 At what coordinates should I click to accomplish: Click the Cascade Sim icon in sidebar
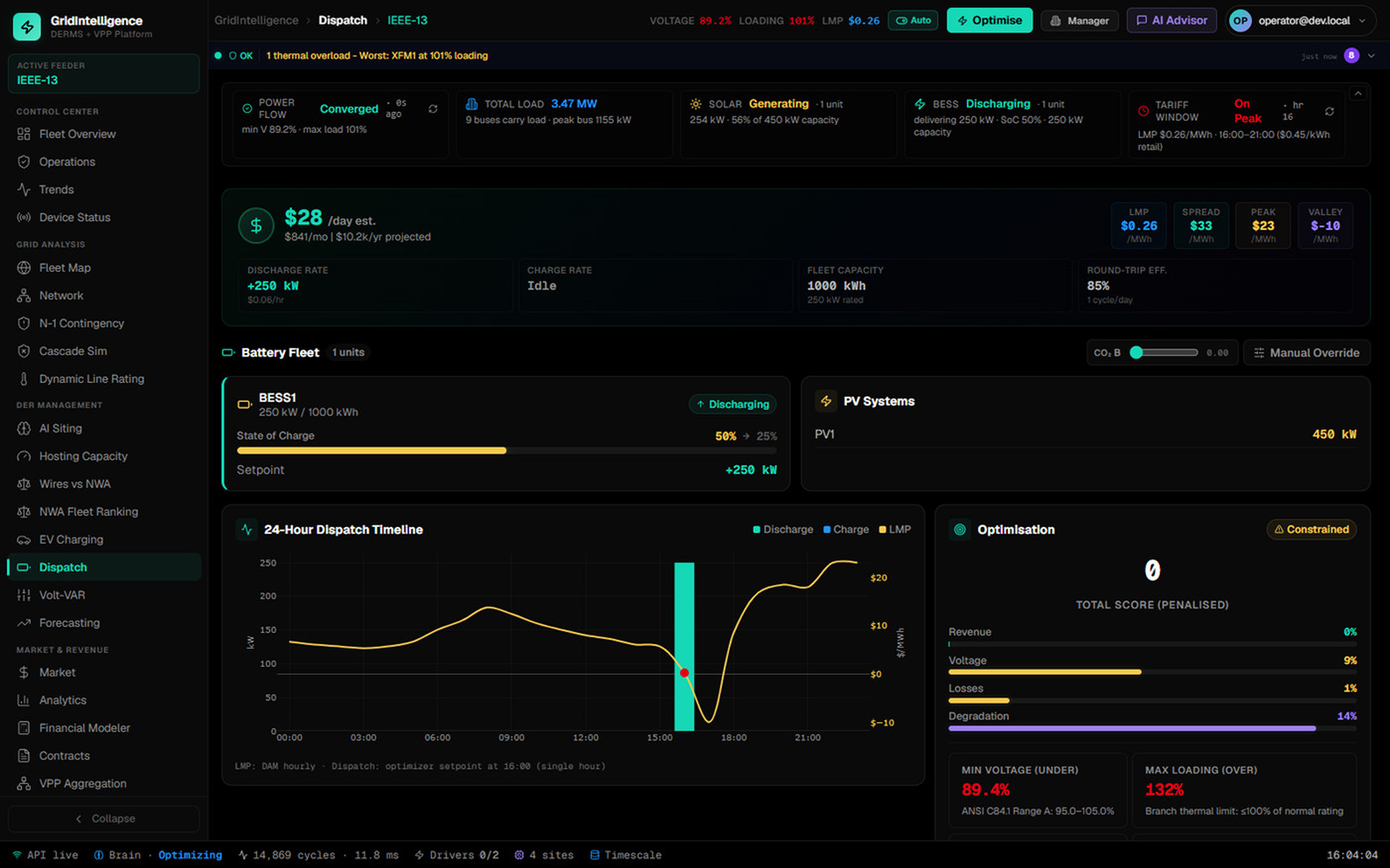24,351
